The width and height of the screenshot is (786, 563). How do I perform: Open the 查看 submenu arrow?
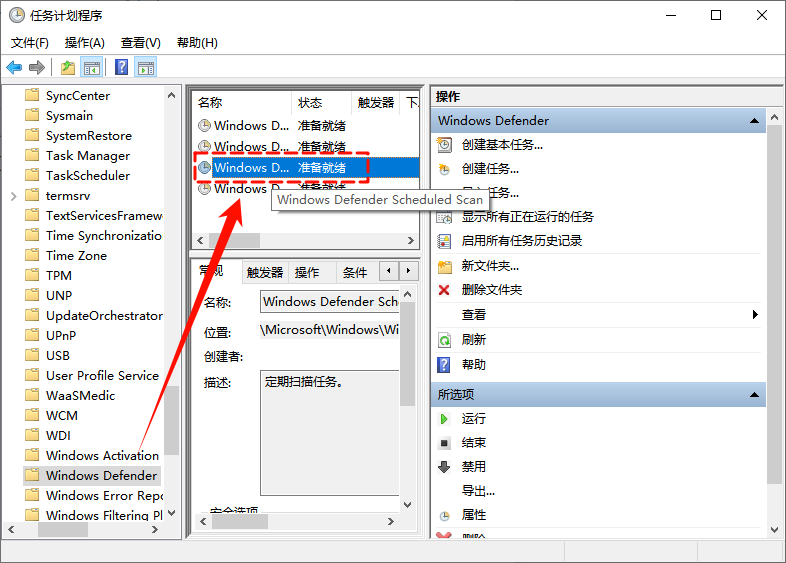tap(755, 314)
